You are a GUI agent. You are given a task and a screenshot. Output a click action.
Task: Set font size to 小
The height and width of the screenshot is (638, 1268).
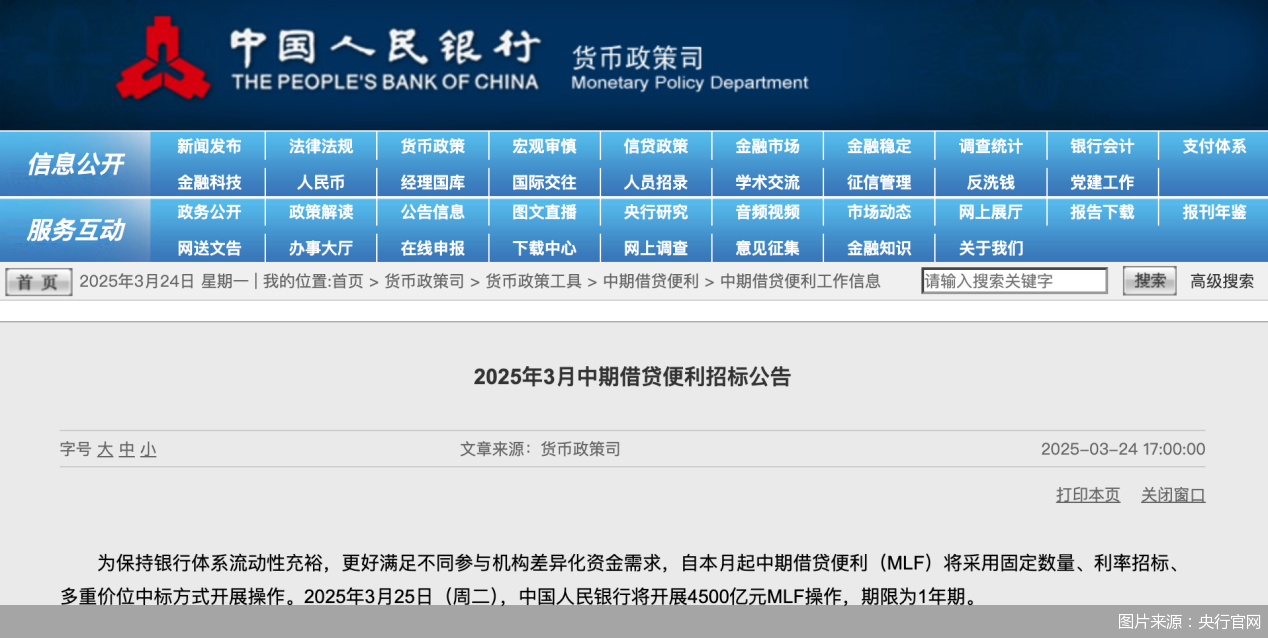coord(148,450)
